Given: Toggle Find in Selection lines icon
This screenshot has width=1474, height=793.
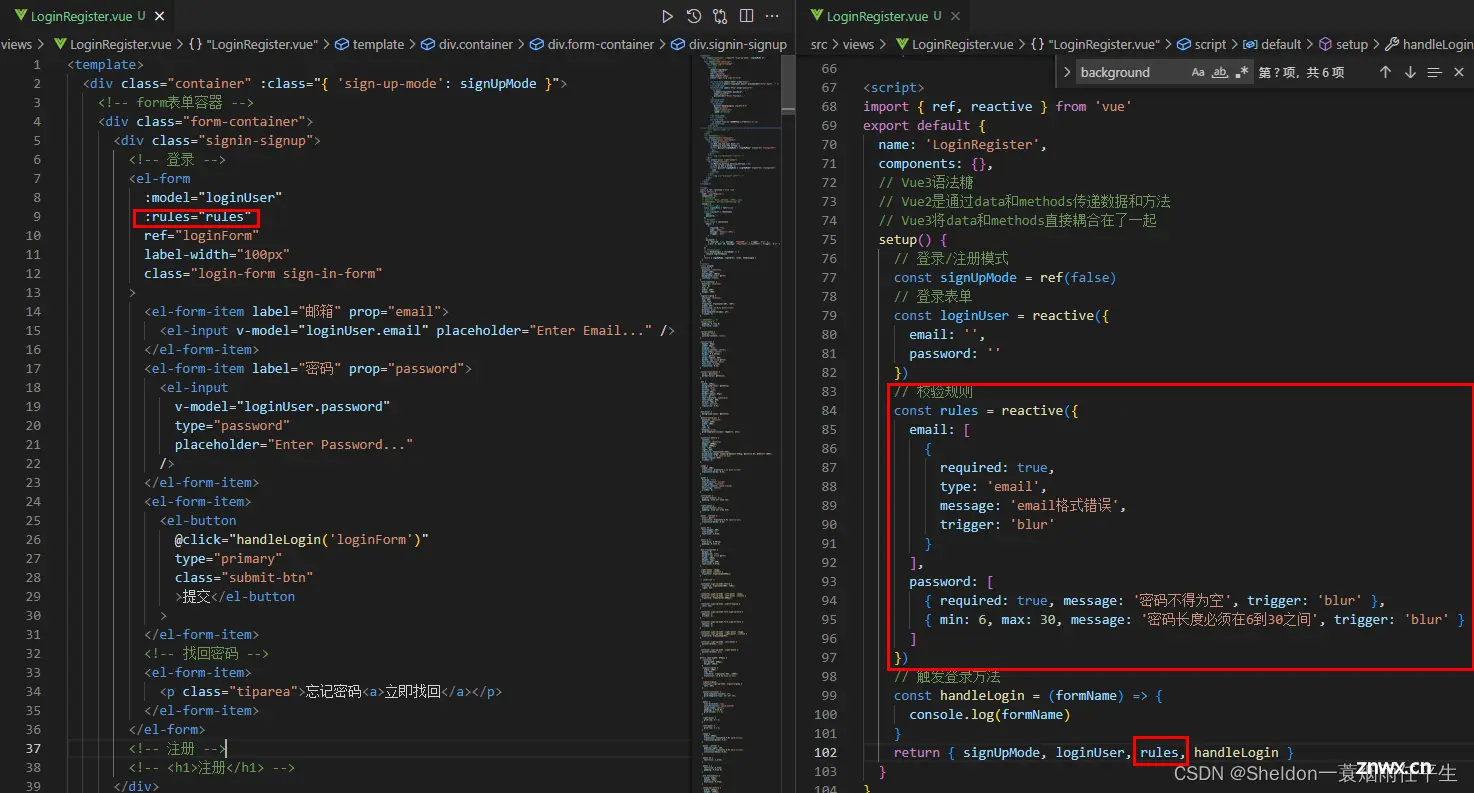Looking at the screenshot, I should (1434, 72).
